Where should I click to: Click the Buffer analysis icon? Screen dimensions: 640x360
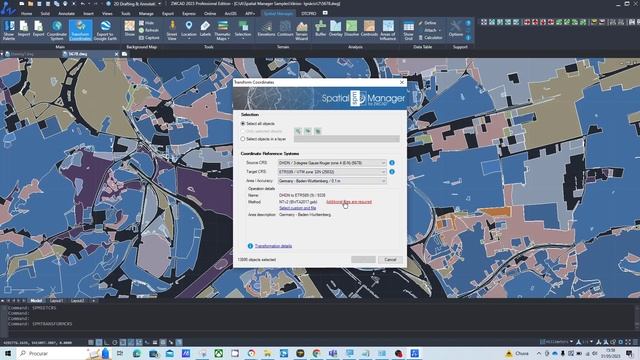tap(320, 29)
